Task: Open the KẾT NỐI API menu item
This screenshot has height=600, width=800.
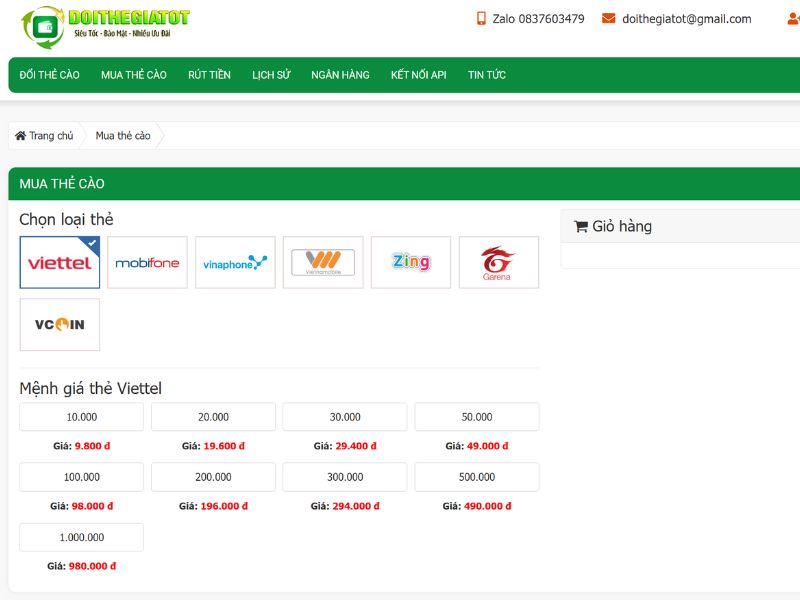Action: click(418, 75)
